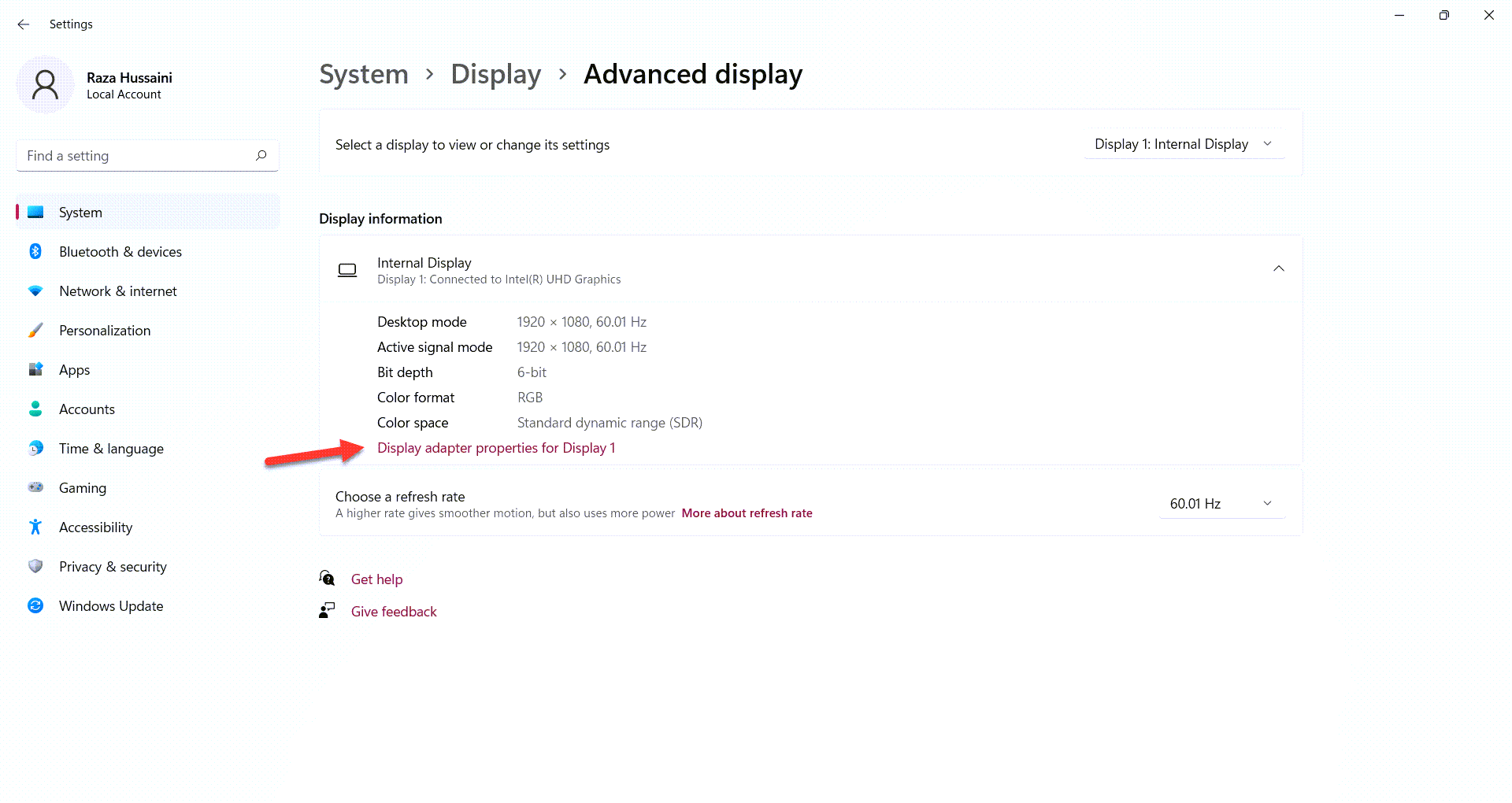Click the user profile avatar icon
The height and width of the screenshot is (803, 1512).
tap(45, 85)
